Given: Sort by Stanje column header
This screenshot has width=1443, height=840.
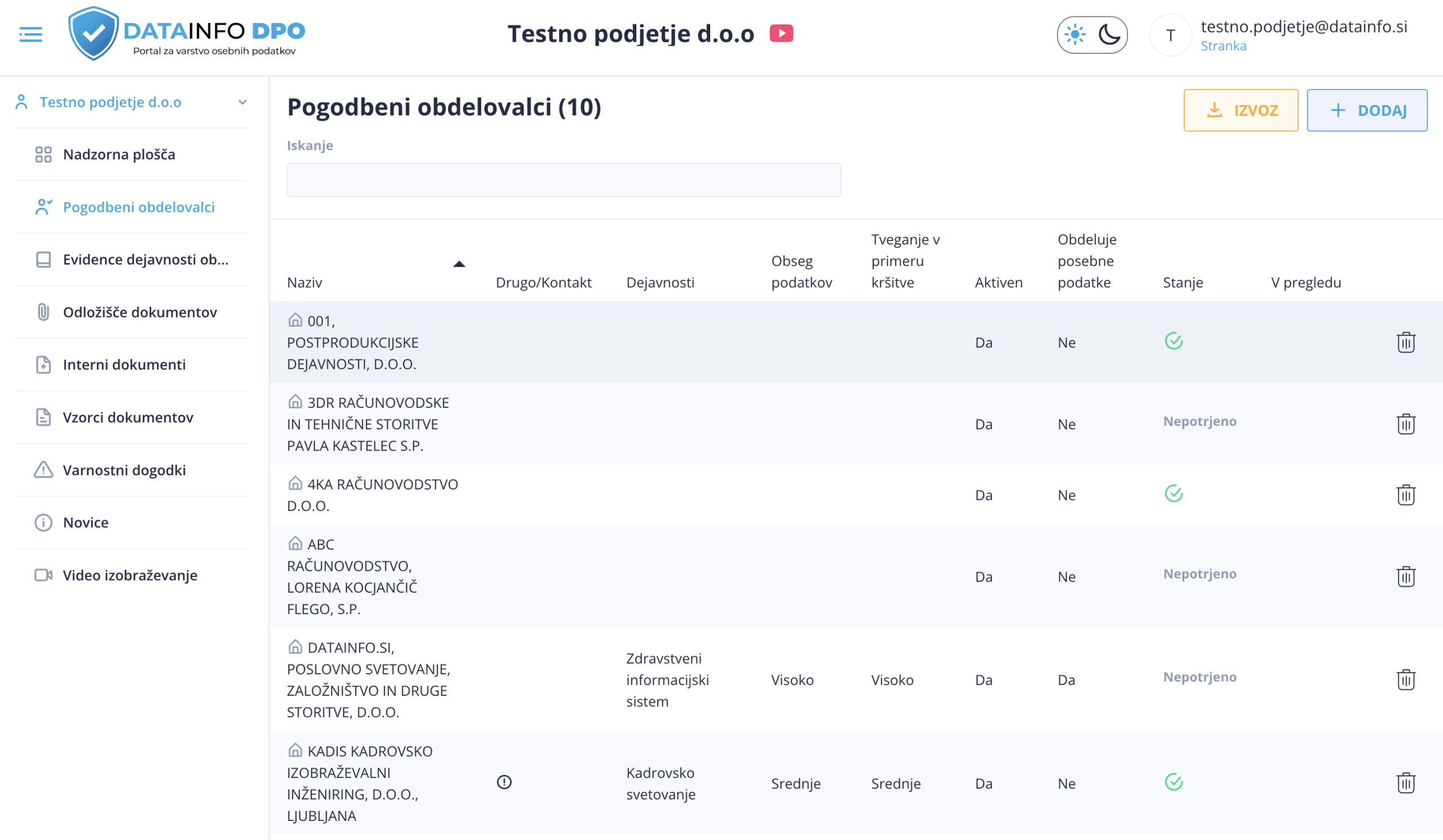Looking at the screenshot, I should point(1183,283).
